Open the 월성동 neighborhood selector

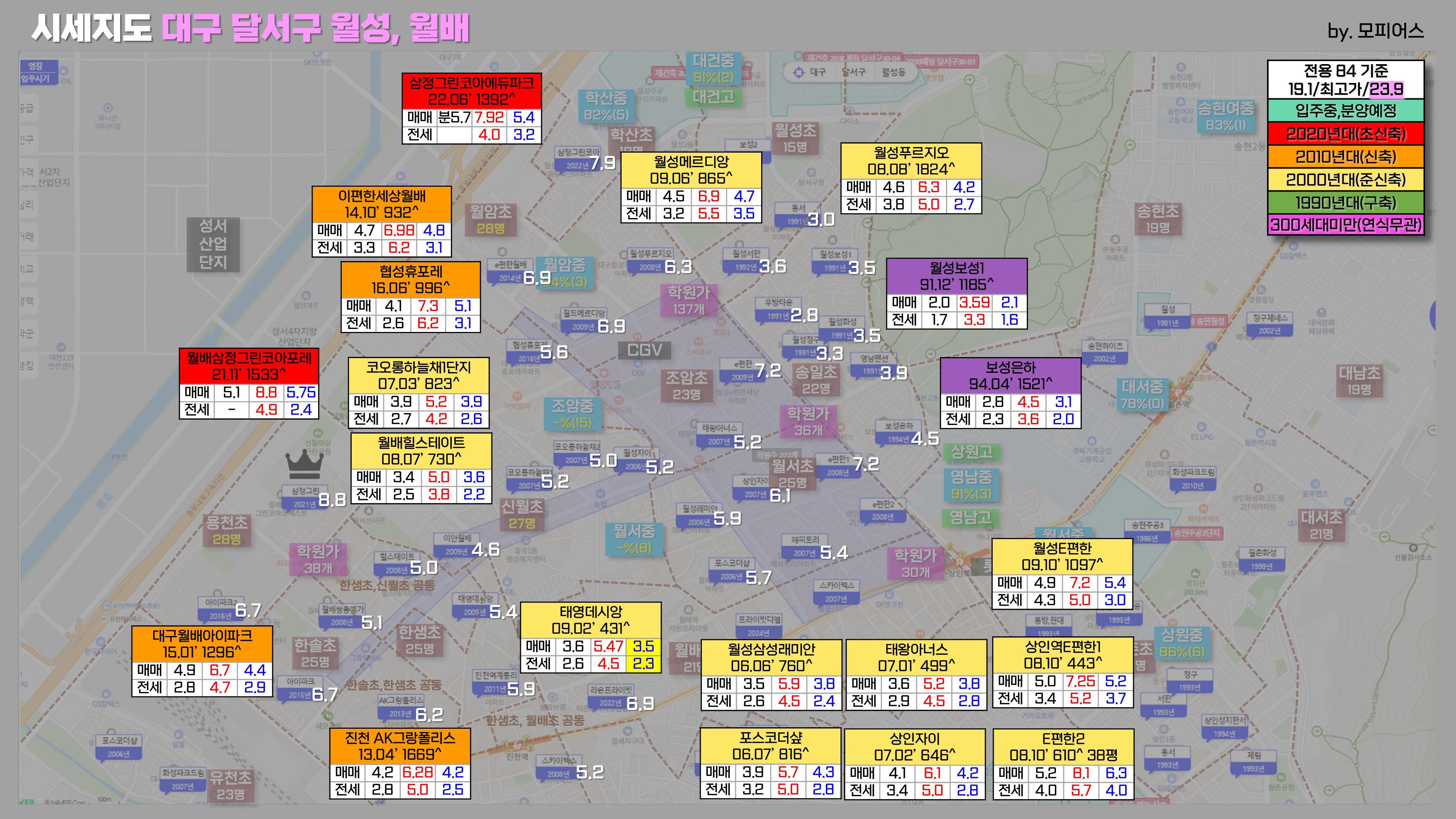[x=893, y=72]
